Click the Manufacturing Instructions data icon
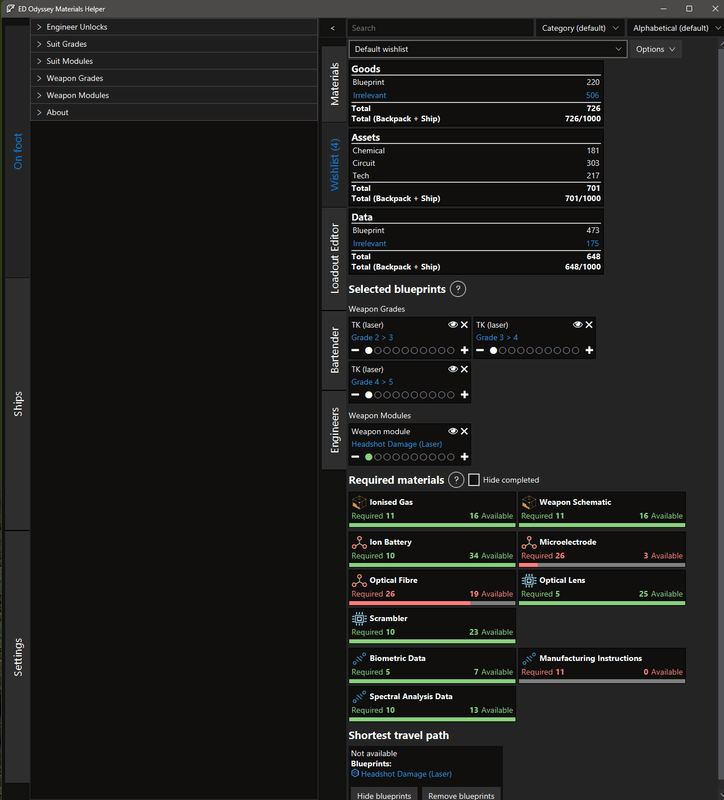 click(x=529, y=658)
